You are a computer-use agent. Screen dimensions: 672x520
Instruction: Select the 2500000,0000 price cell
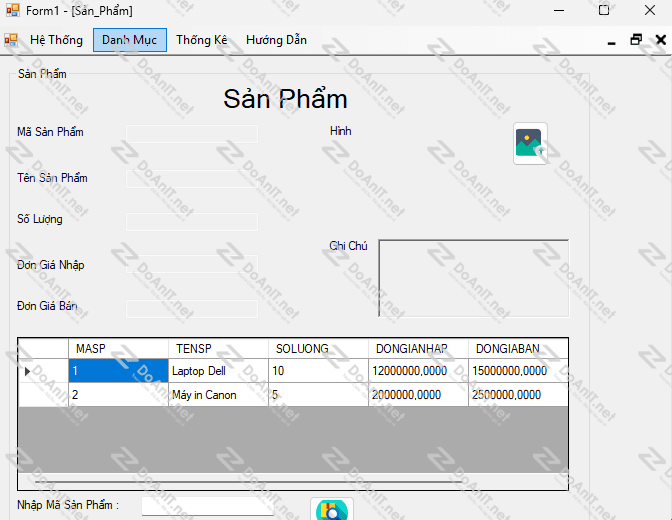point(518,395)
